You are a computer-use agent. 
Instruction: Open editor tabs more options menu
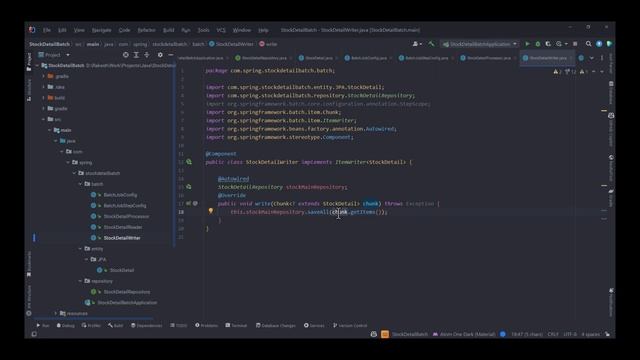[x=602, y=58]
